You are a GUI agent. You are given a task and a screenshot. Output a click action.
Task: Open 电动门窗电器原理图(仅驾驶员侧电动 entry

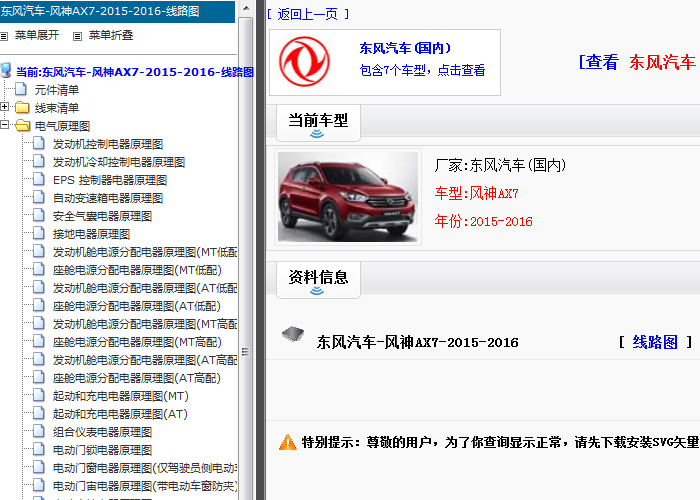coord(145,468)
